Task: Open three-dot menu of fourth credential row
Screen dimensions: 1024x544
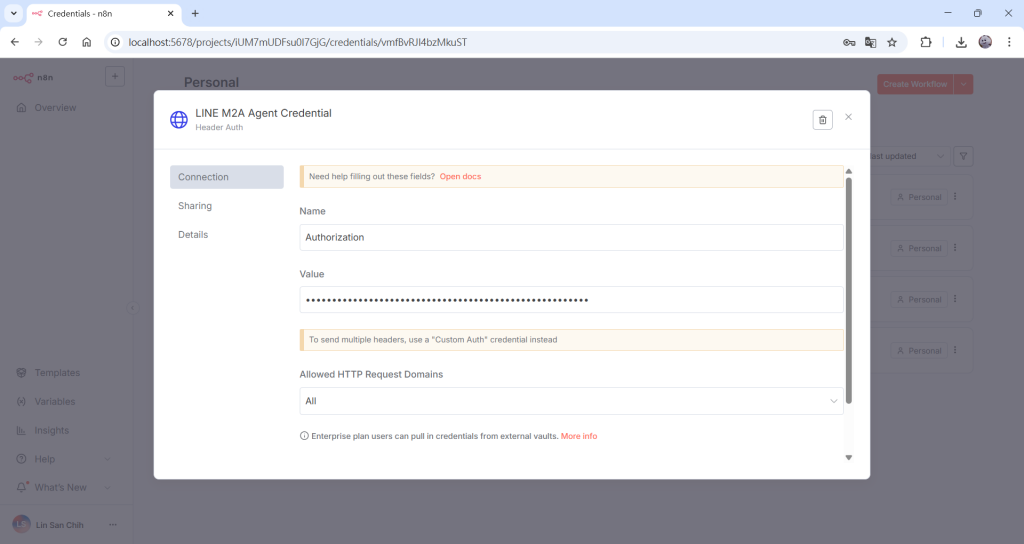Action: click(x=955, y=350)
